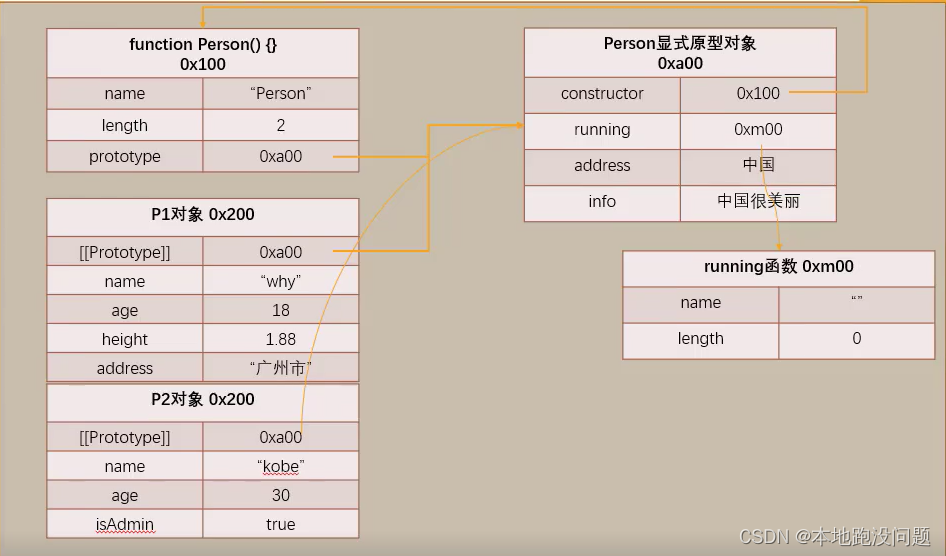Click 0xa00 value in the P1 table

coord(281,251)
